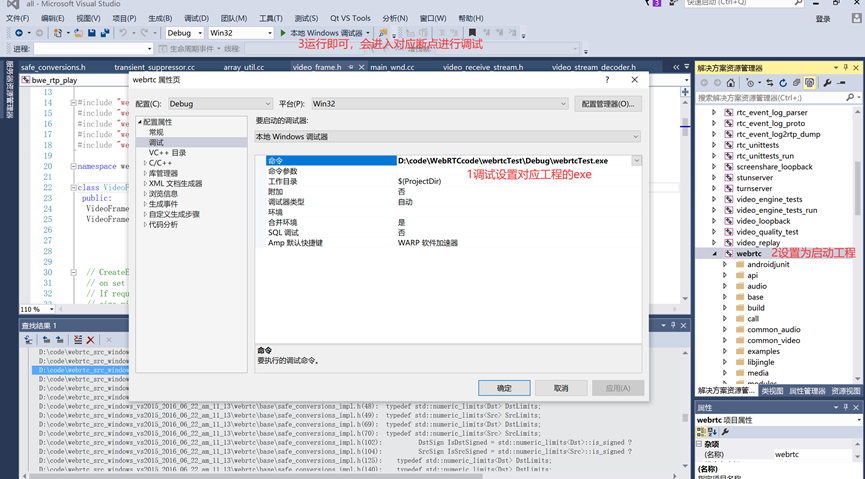Switch to the safe_conversions.h tab
Viewport: 865px width, 479px height.
53,67
